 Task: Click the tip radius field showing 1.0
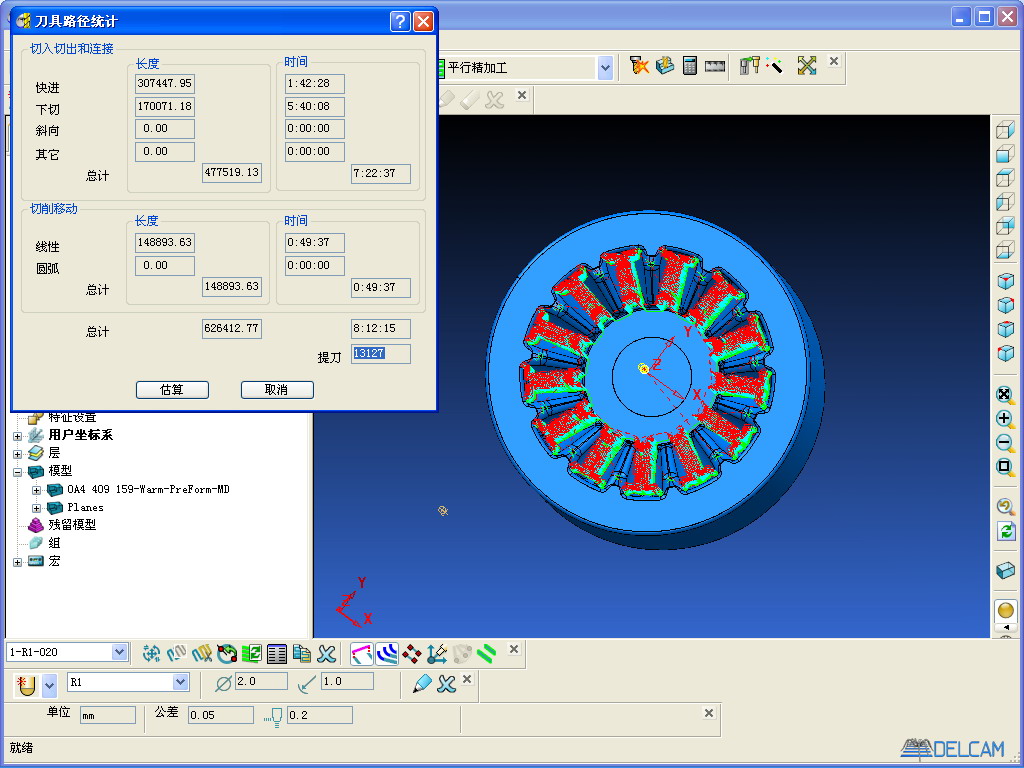[347, 681]
